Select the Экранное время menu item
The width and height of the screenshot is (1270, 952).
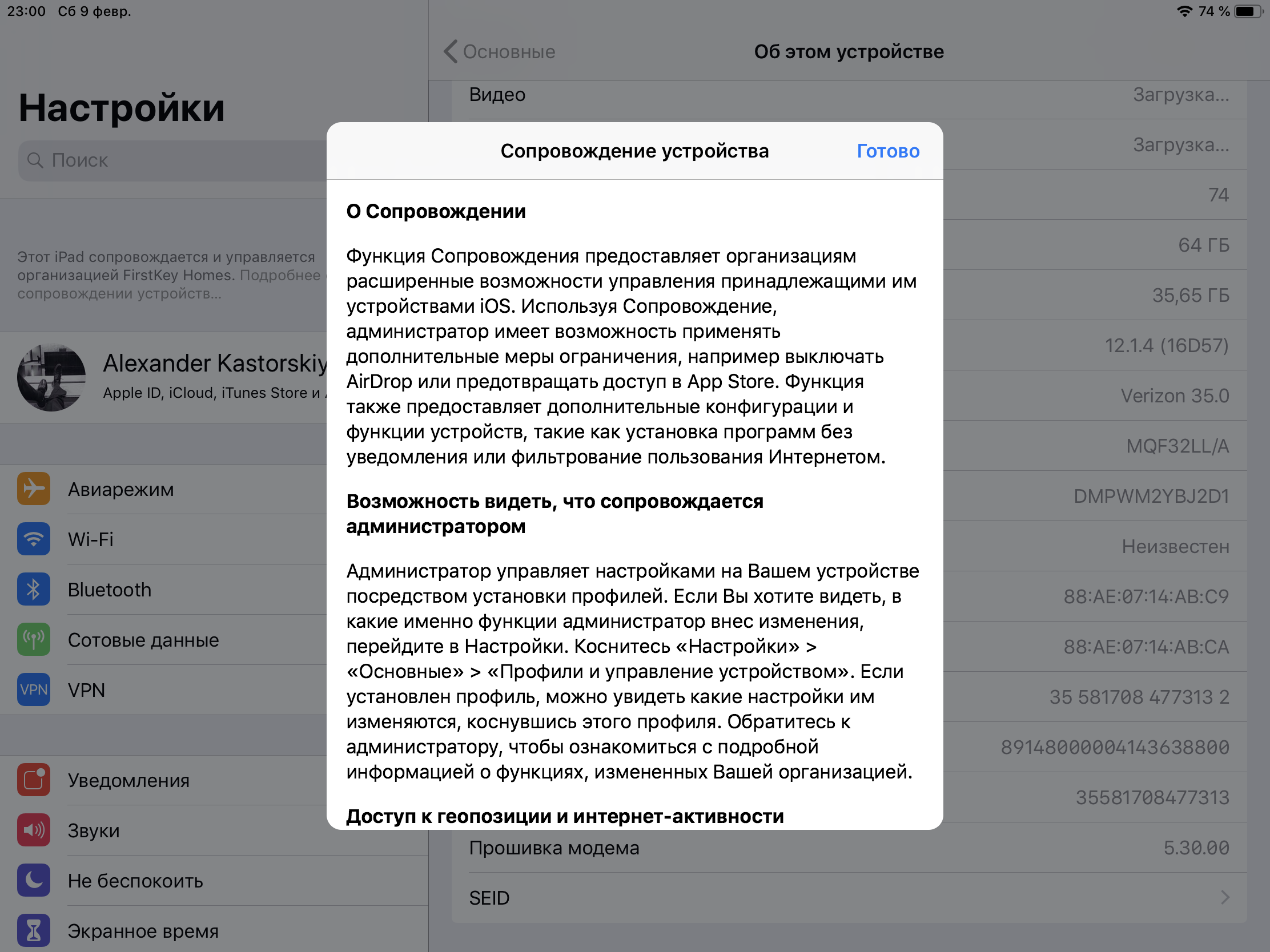(143, 931)
